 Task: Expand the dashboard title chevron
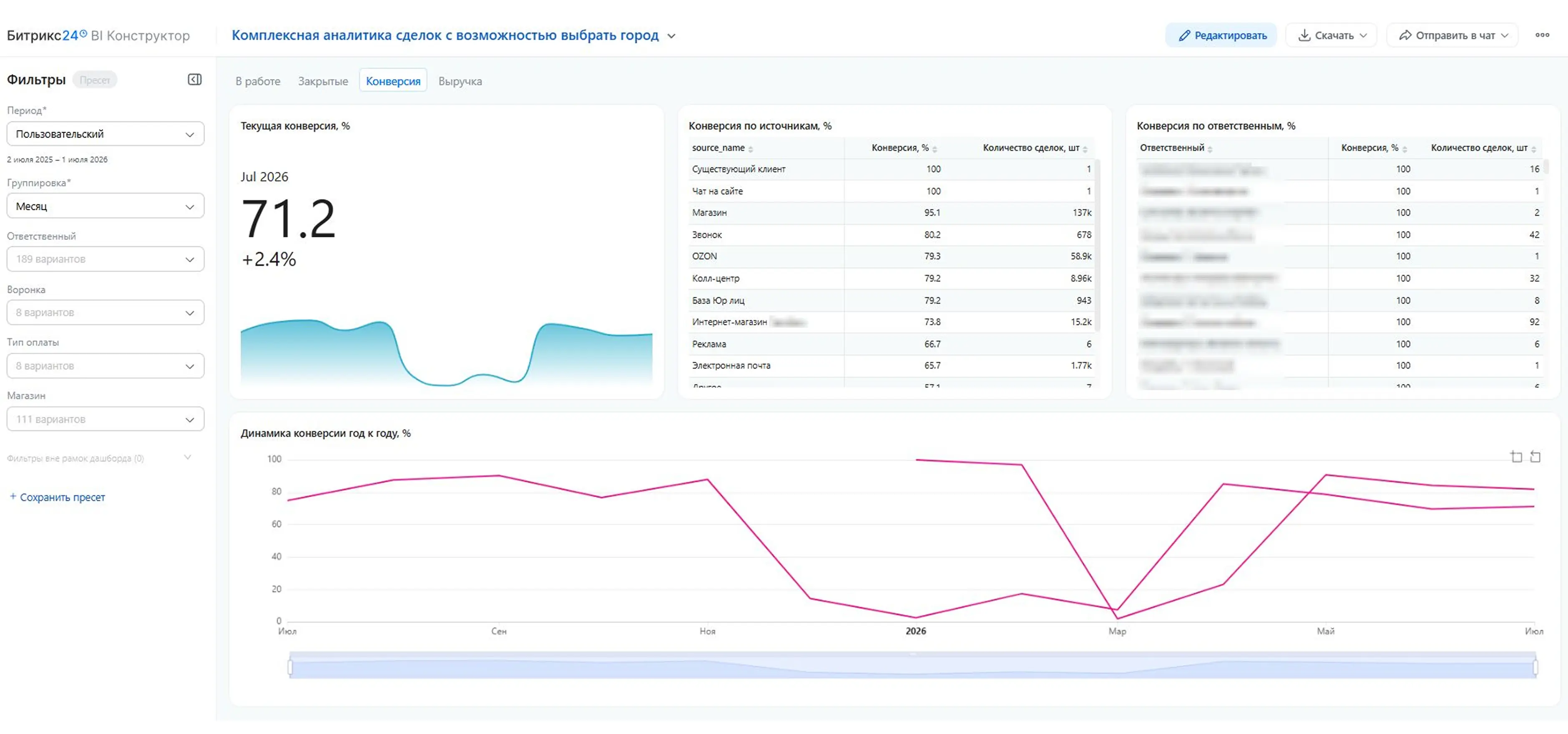[x=671, y=36]
